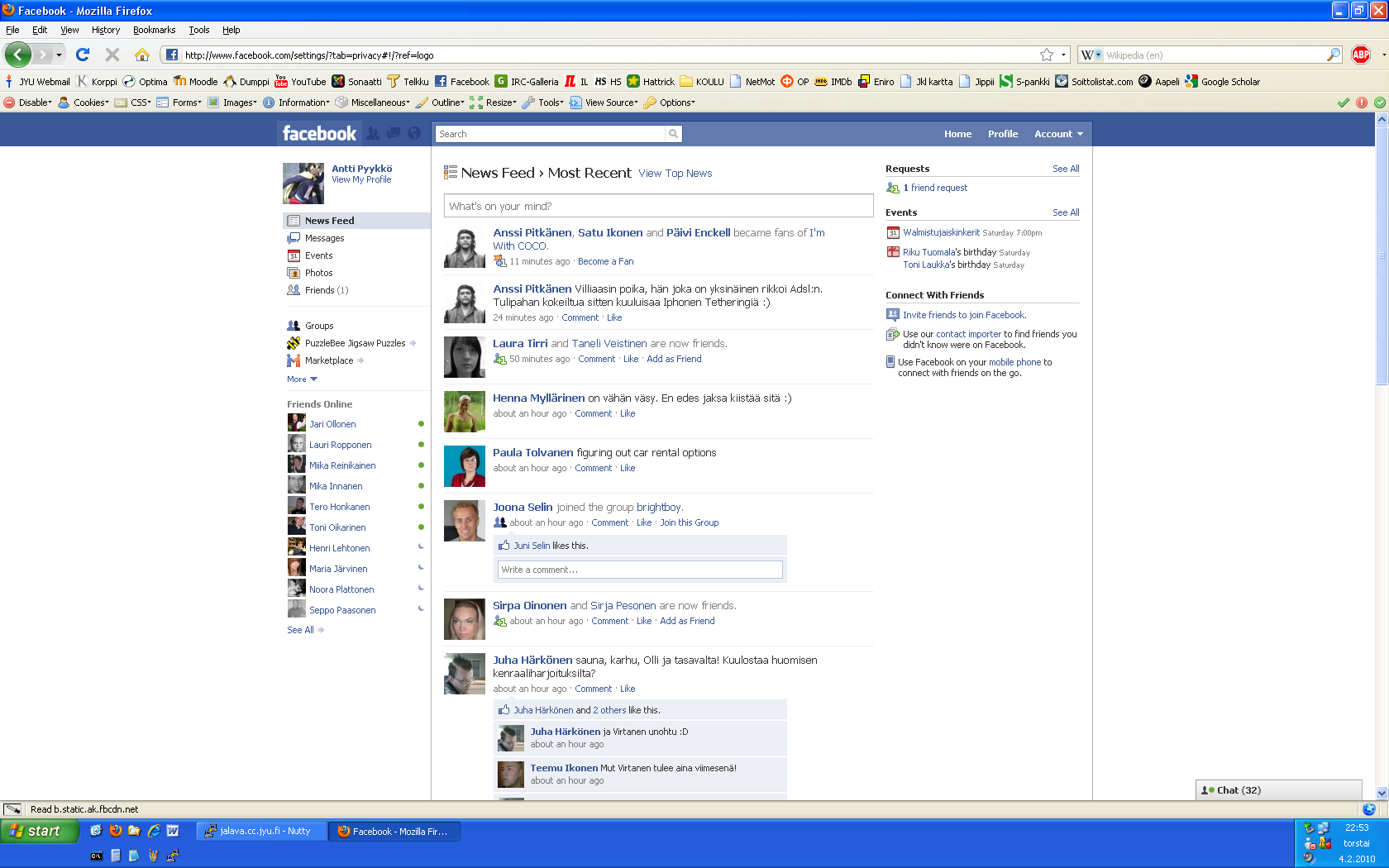The image size is (1389, 868).
Task: Open Facebook notifications globe icon
Action: point(414,133)
